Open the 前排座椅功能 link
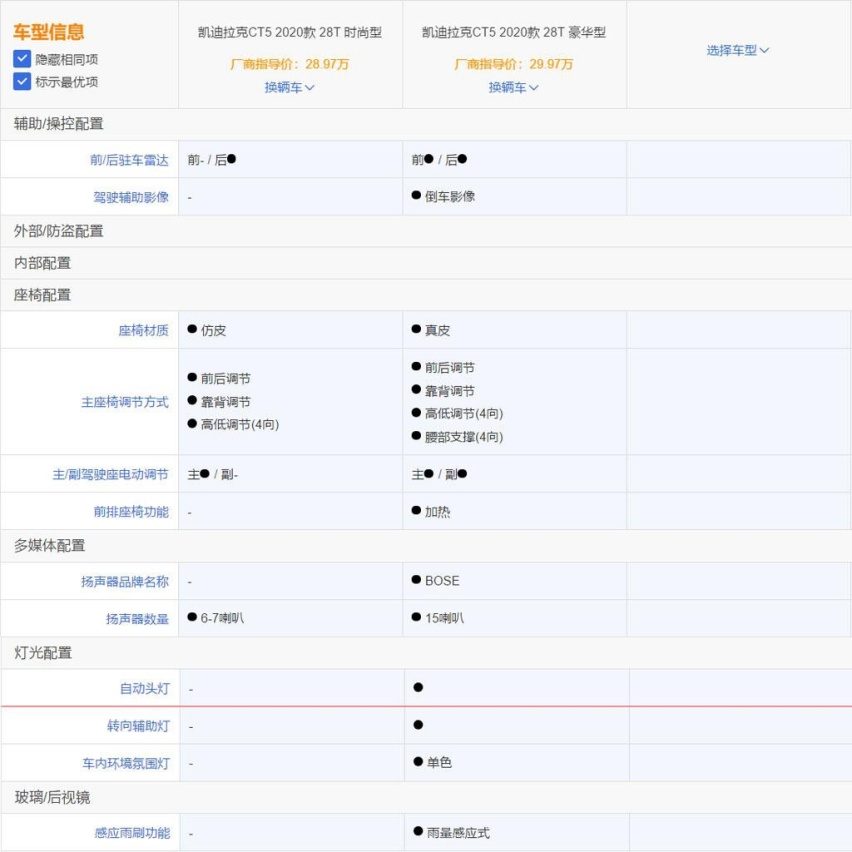This screenshot has height=852, width=852. [x=131, y=512]
